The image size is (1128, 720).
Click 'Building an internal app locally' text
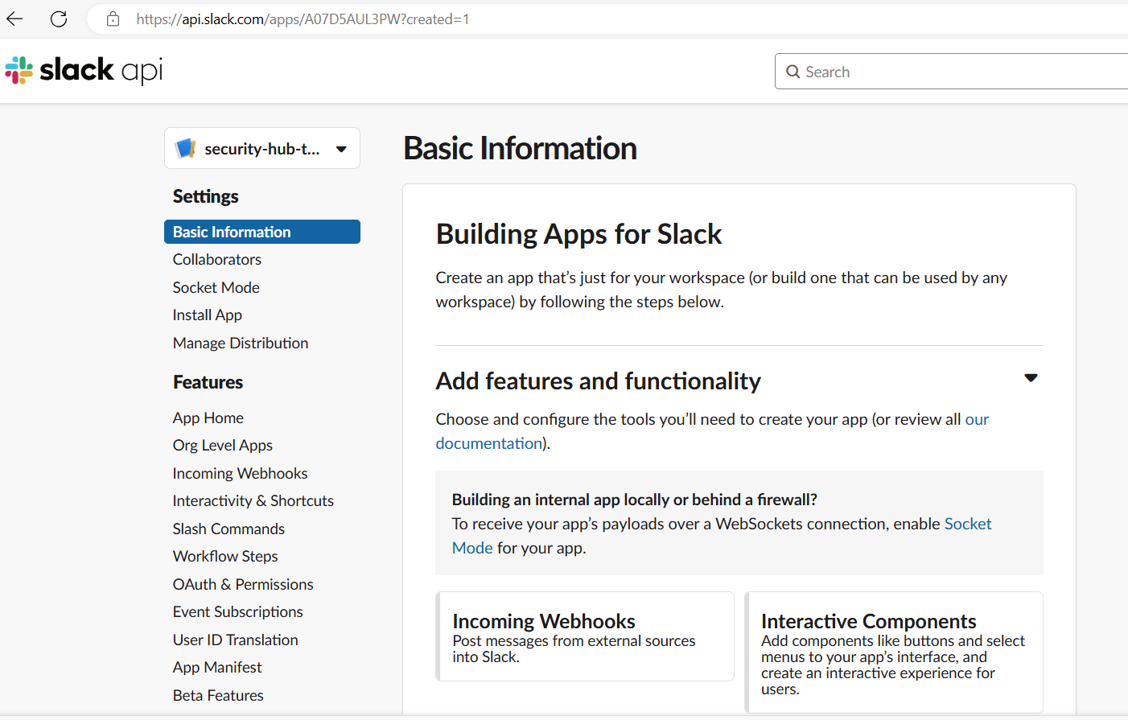[x=634, y=499]
